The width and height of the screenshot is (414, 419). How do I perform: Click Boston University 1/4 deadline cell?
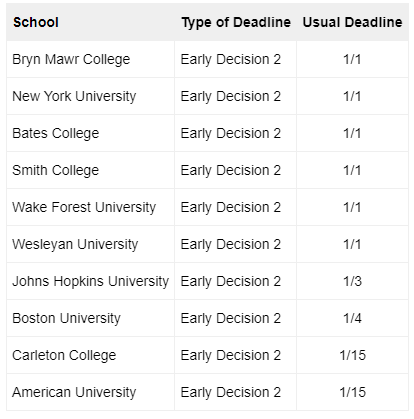352,318
